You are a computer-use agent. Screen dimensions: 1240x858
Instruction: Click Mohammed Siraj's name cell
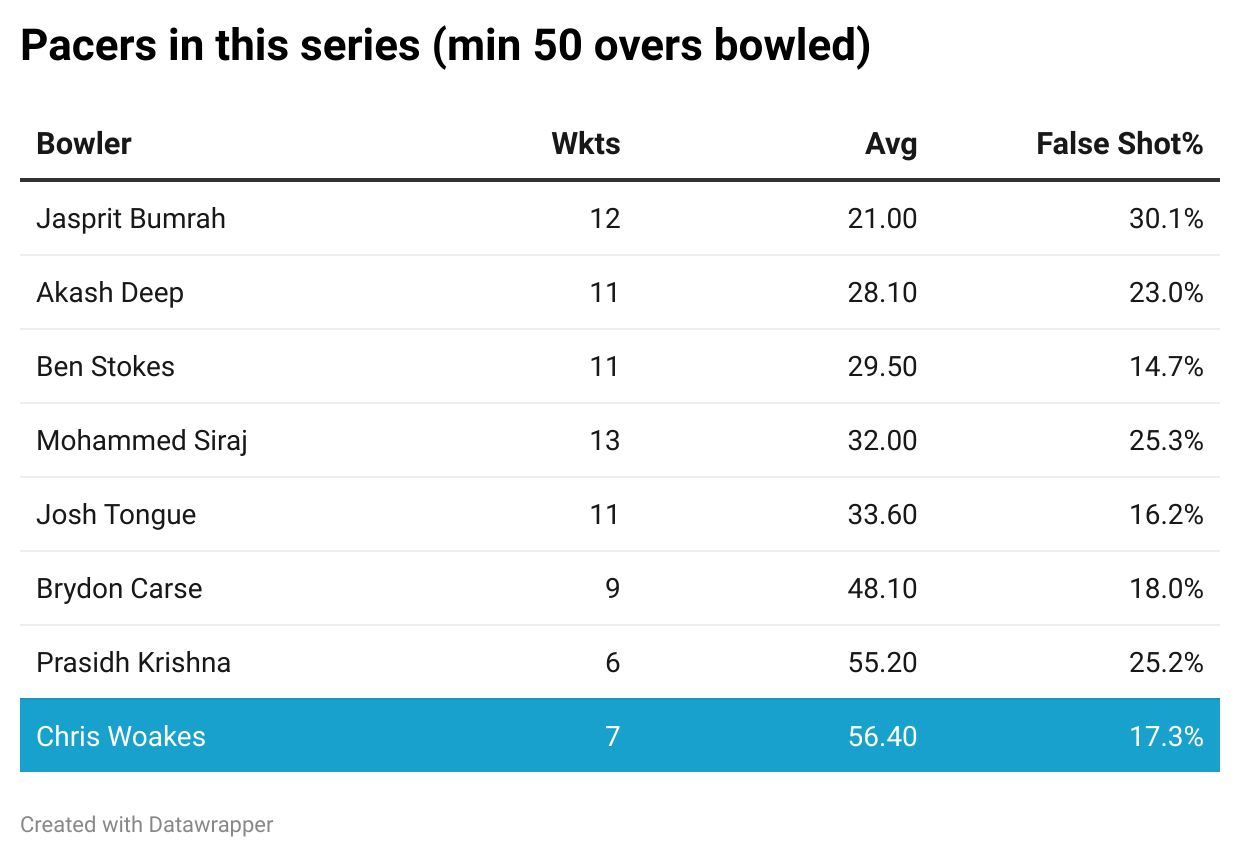(x=142, y=440)
